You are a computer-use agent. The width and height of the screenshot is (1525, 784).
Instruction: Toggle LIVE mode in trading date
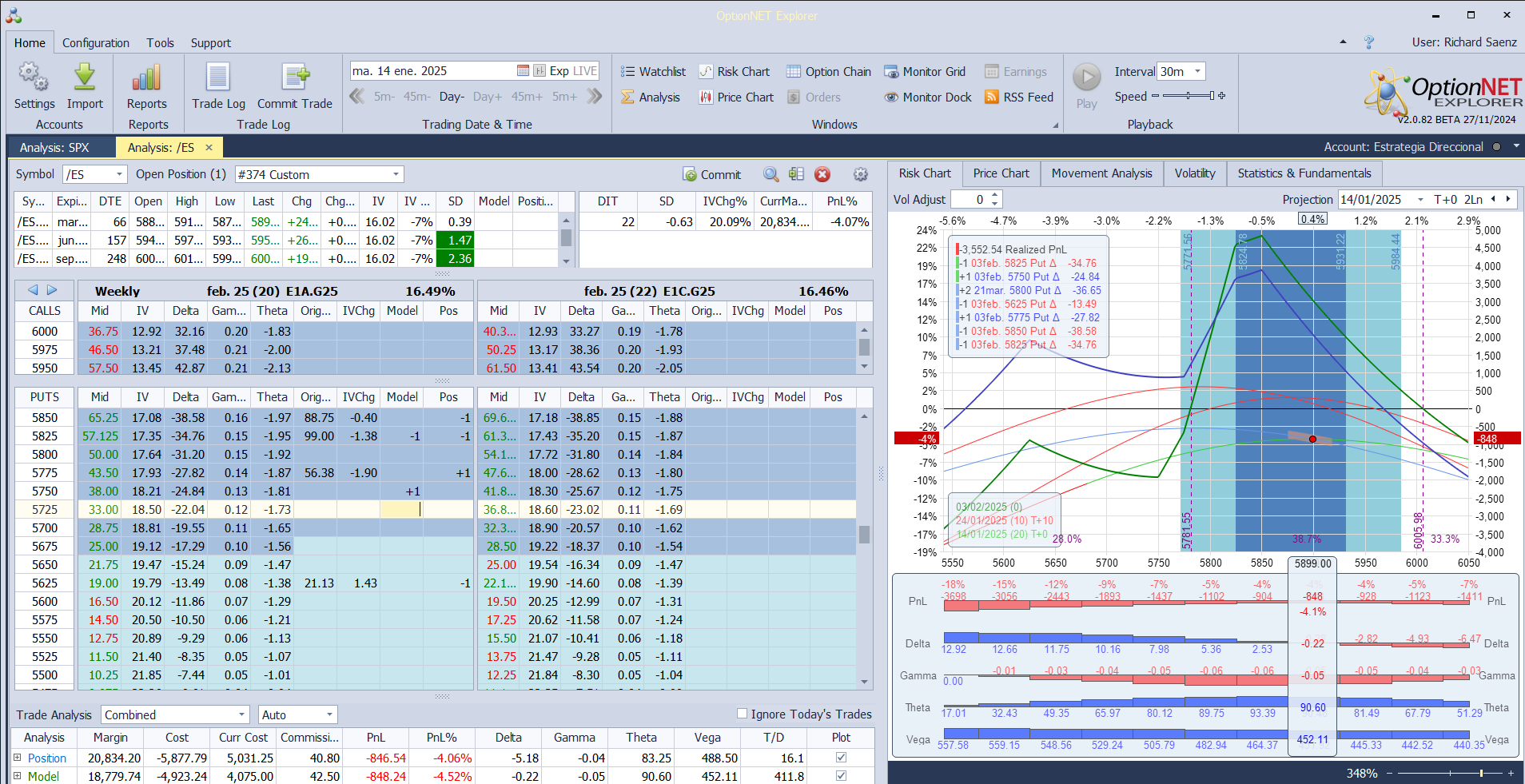(x=585, y=71)
